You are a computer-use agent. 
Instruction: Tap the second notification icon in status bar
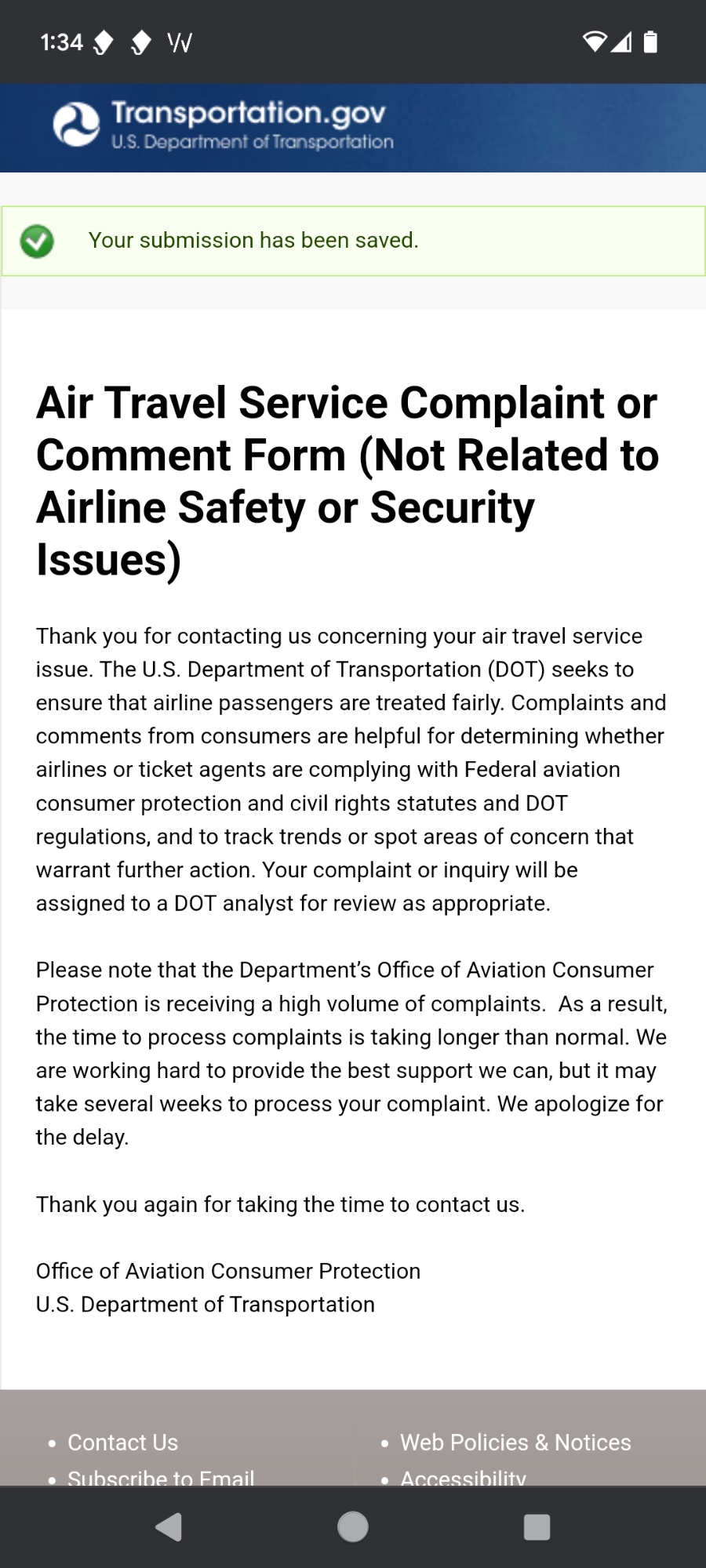point(140,42)
